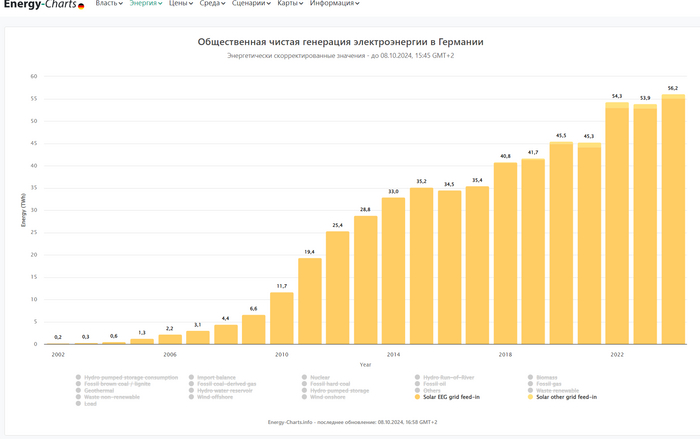Enable Waste non-renewable legend series

(108, 397)
